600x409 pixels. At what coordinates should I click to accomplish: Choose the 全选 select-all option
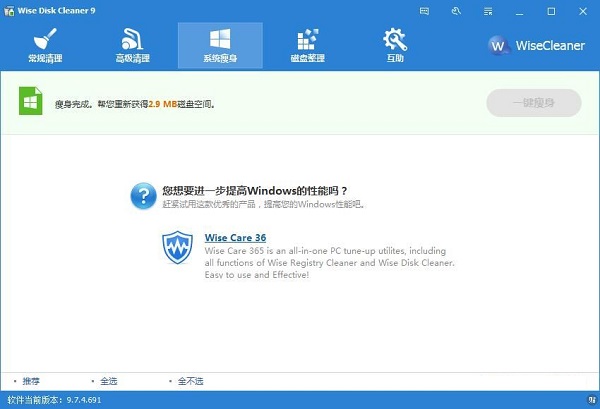(x=109, y=381)
